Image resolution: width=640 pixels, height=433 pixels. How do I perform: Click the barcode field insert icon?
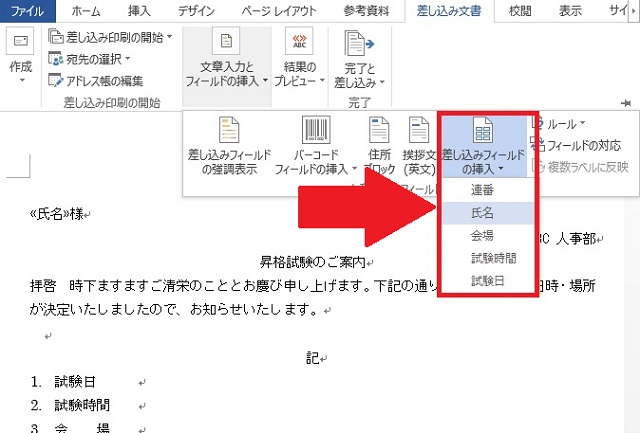pos(315,131)
